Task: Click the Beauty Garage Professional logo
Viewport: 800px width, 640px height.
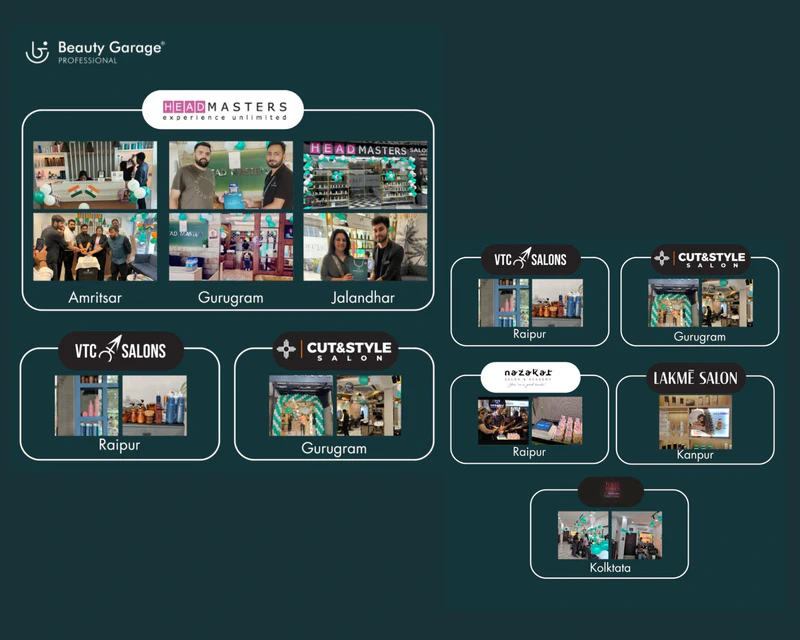Action: pos(95,52)
